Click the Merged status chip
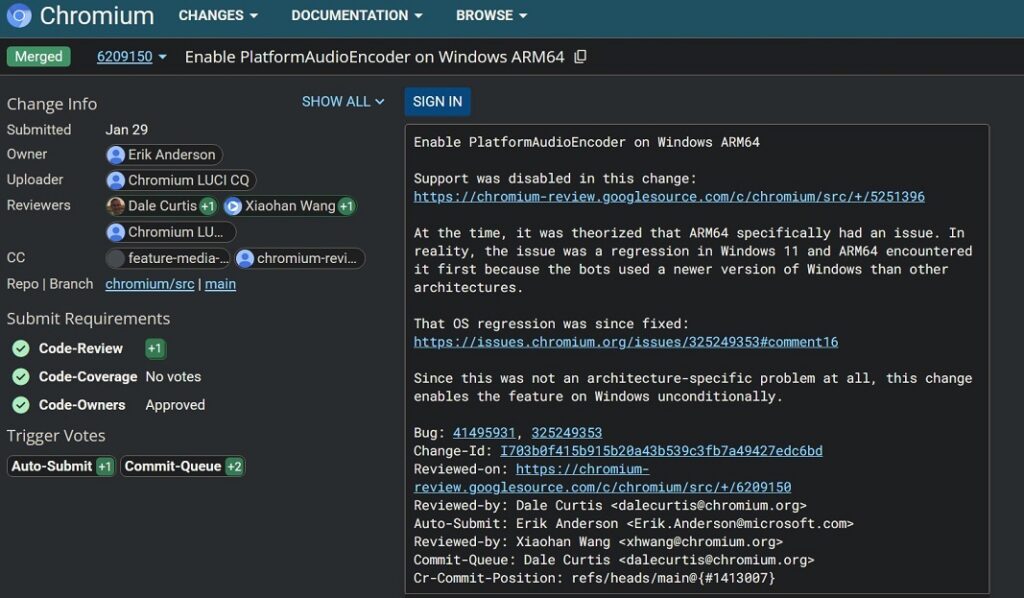Screen dimensions: 1024x598 [38, 57]
